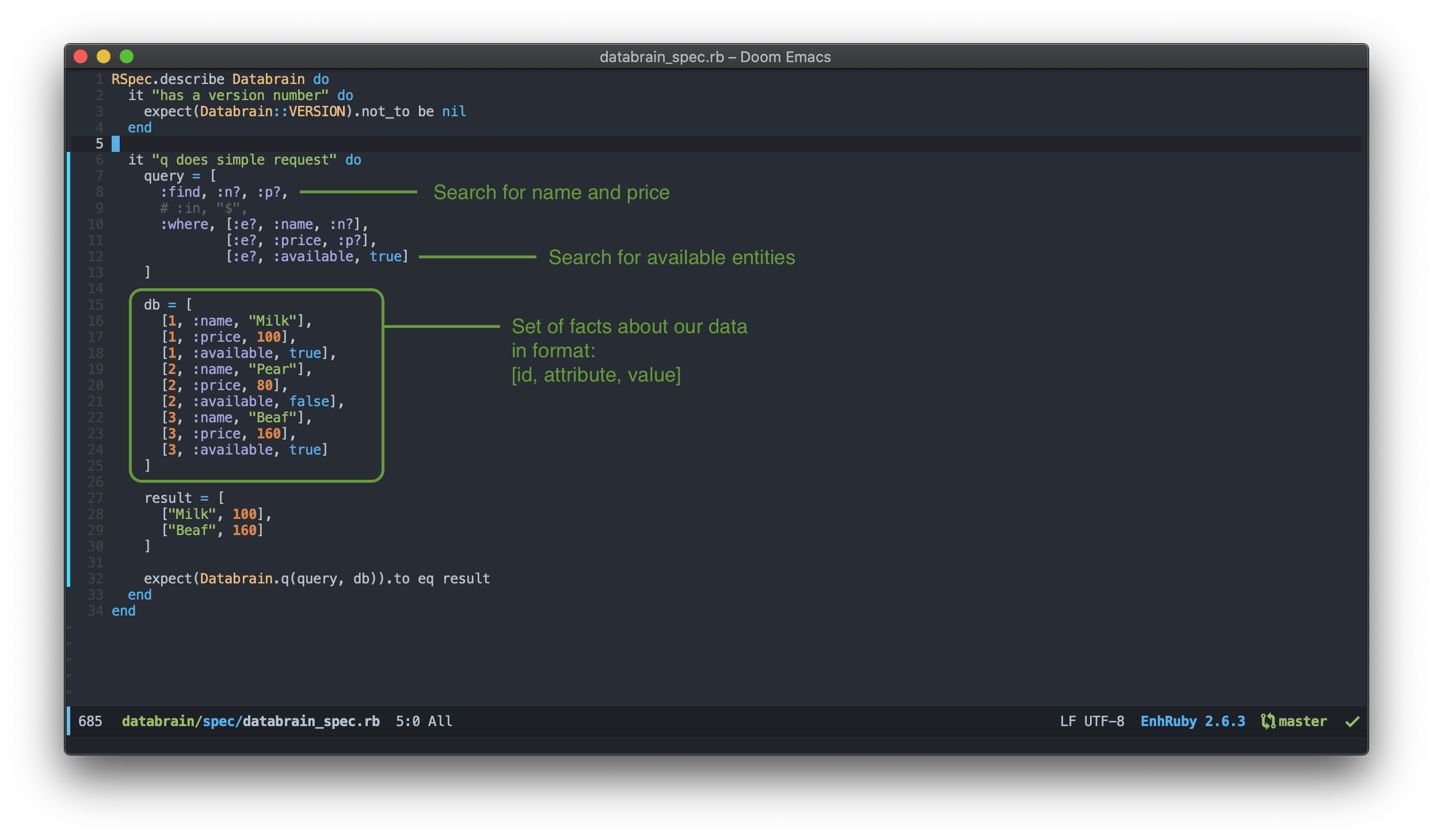Click the blue modeline bar at far left
Screen dimensions: 1433x840
click(68, 721)
